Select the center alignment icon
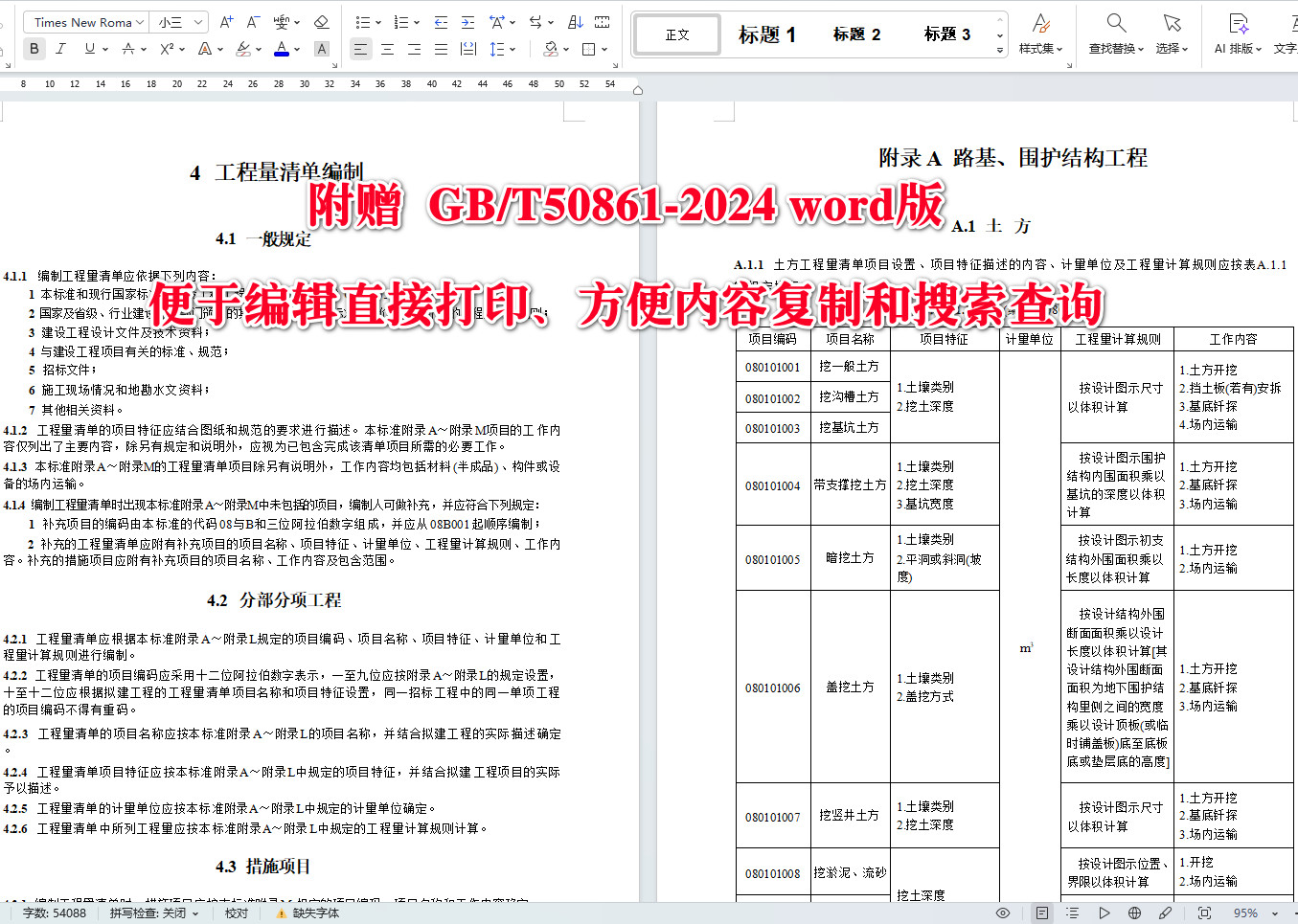Screen dimensions: 1298x924 click(387, 49)
